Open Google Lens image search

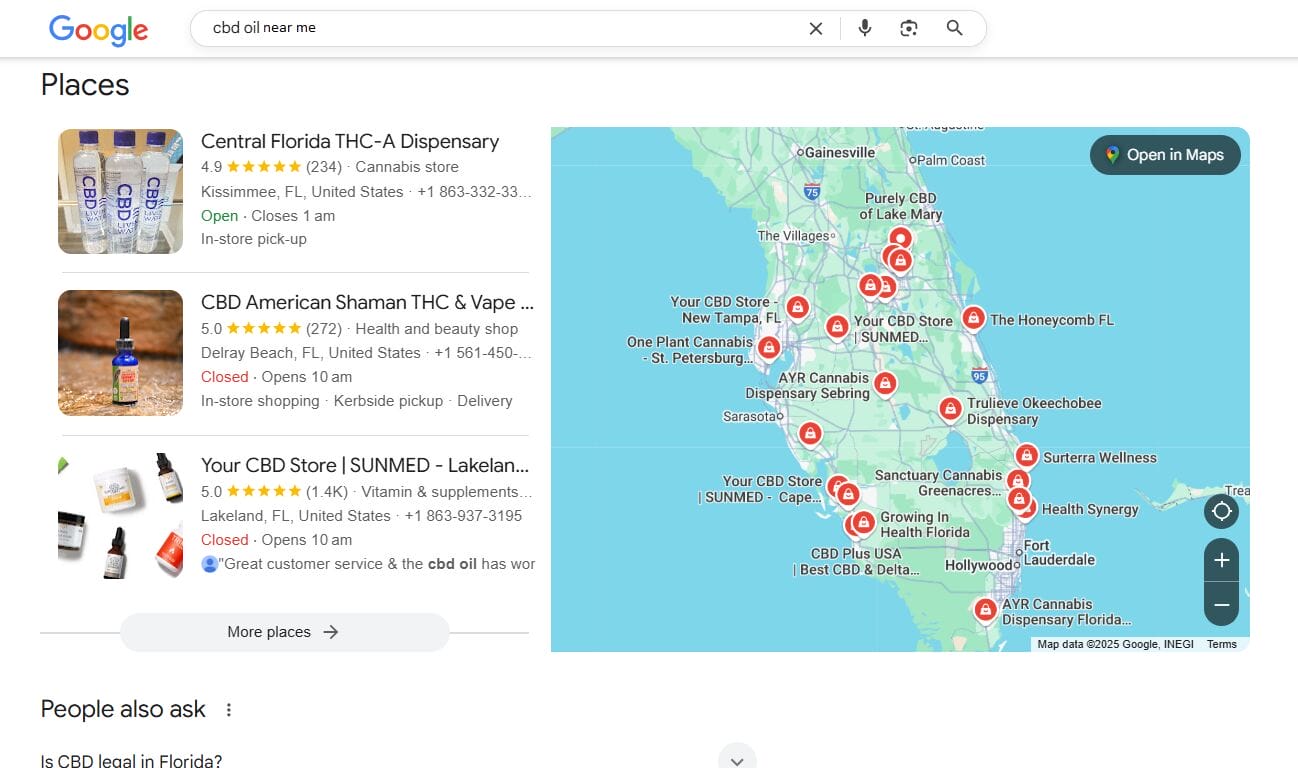pyautogui.click(x=909, y=28)
